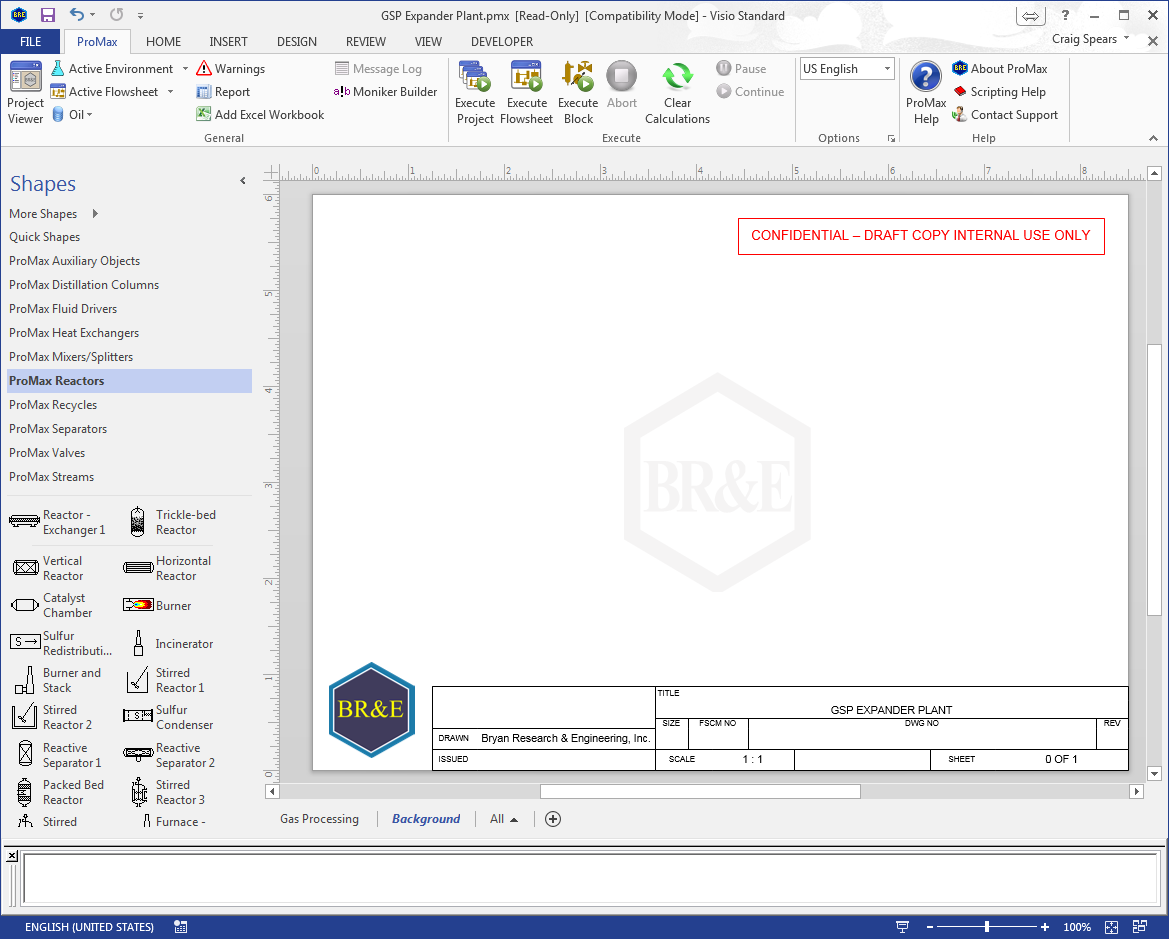Clear Calculations in the Execute group
Image resolution: width=1169 pixels, height=939 pixels.
point(677,92)
